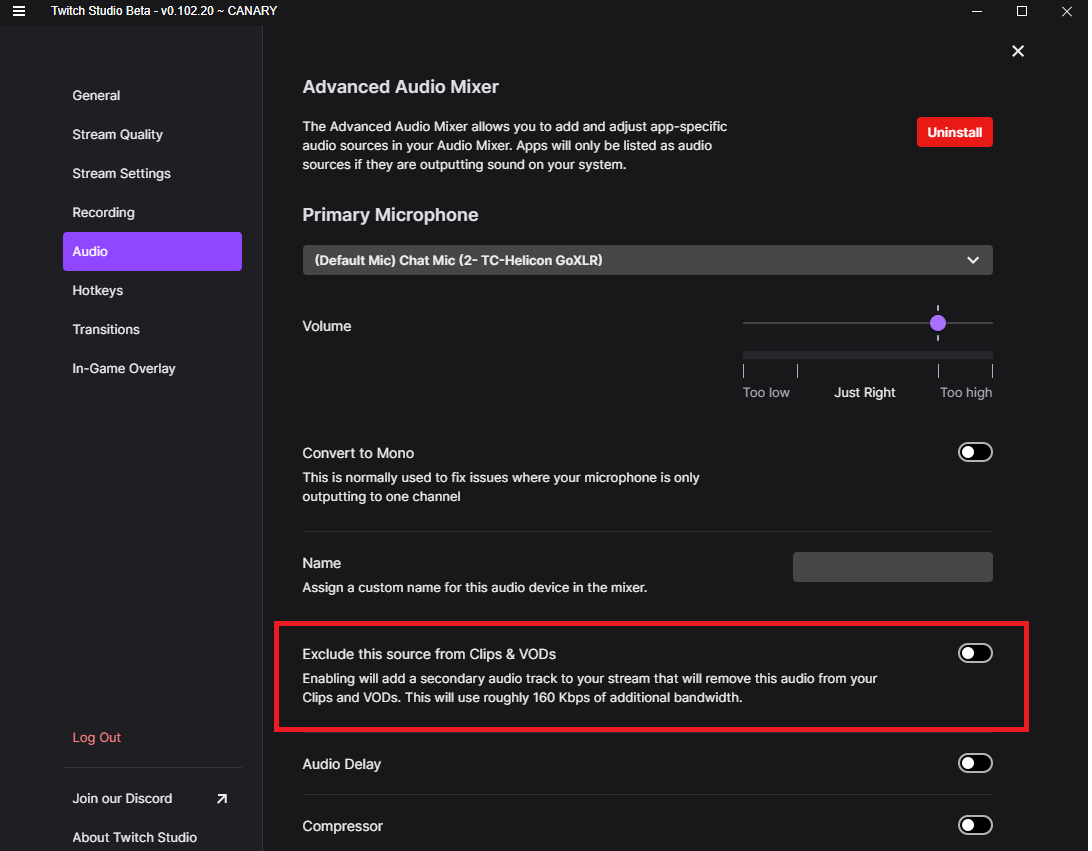View In-Game Overlay settings
Image resolution: width=1092 pixels, height=851 pixels.
(x=123, y=368)
